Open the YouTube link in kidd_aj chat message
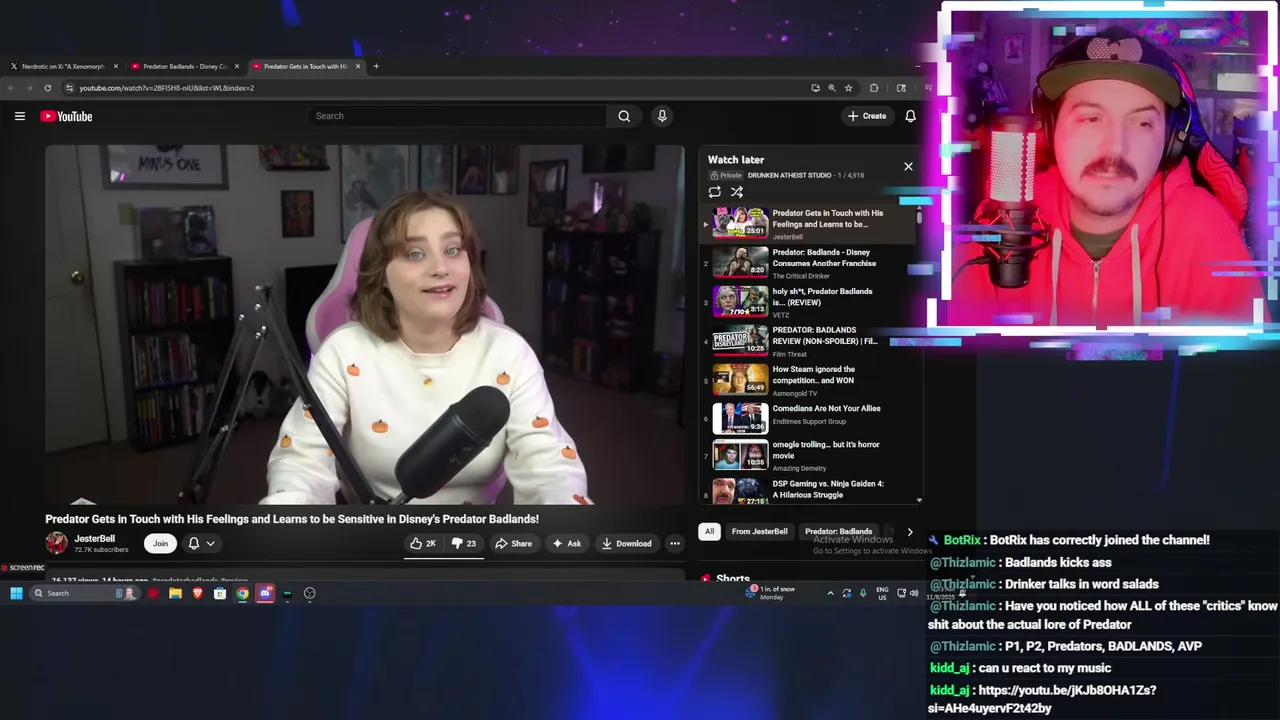 [x=1042, y=699]
